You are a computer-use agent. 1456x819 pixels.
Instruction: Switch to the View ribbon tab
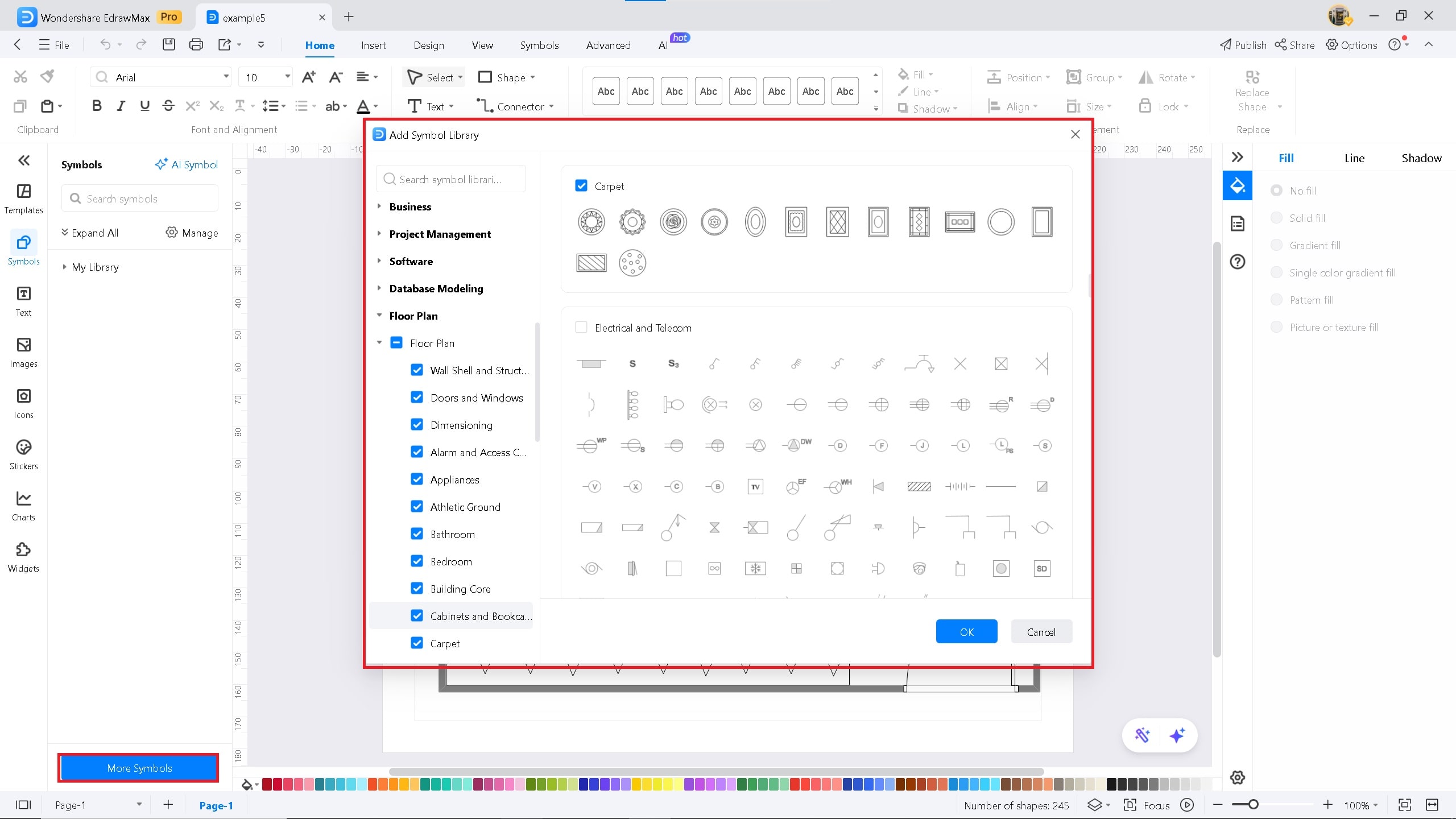[x=482, y=45]
